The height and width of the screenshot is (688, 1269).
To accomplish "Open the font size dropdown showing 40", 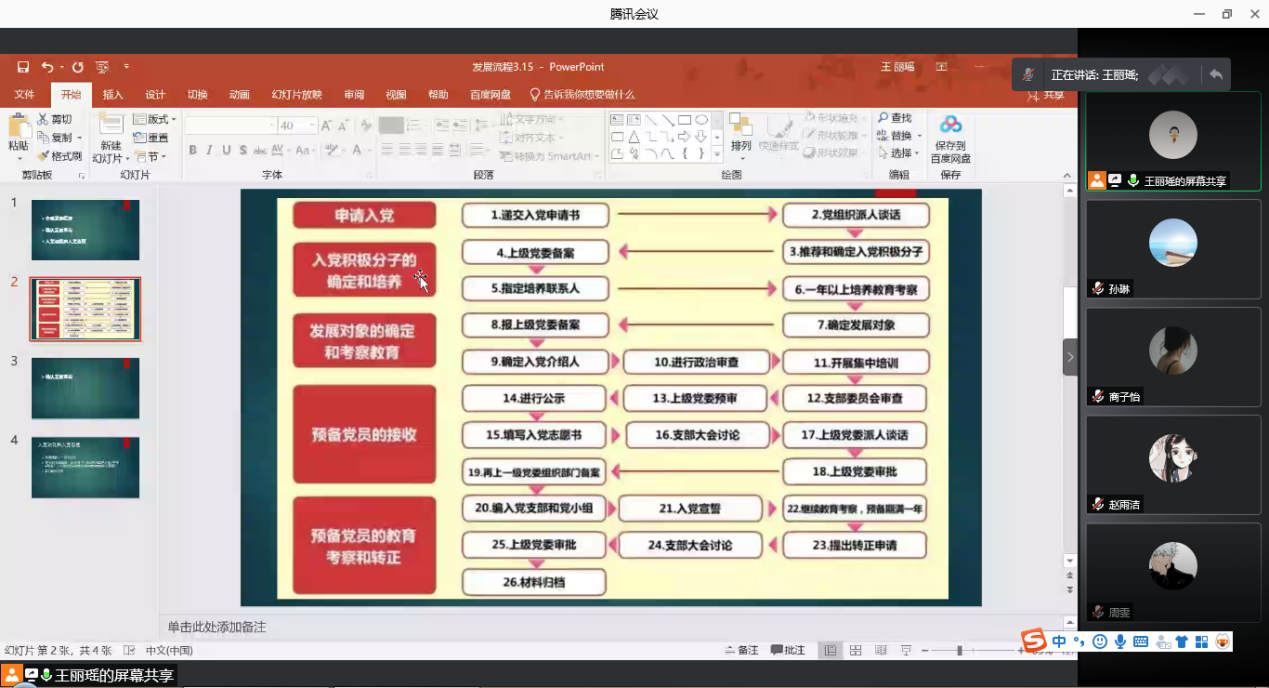I will click(x=297, y=126).
